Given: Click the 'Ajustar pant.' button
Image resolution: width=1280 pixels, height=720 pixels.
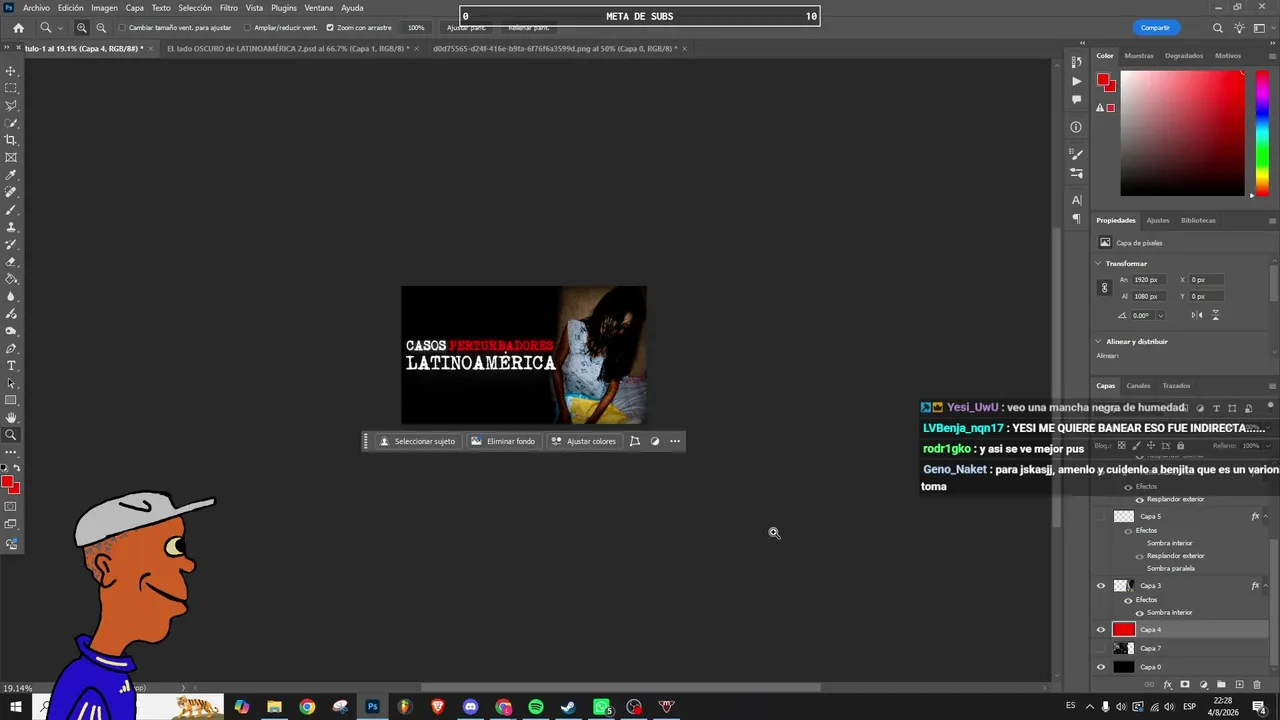Looking at the screenshot, I should (x=466, y=28).
